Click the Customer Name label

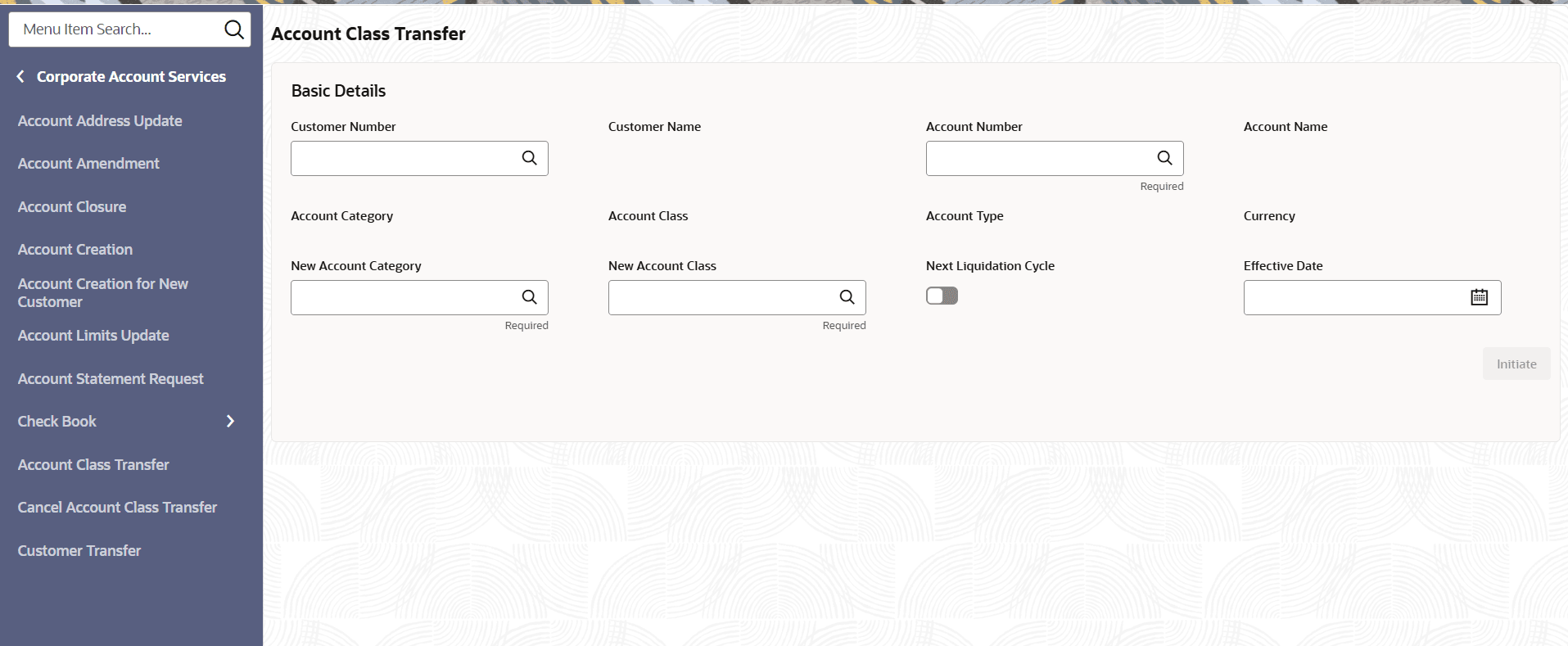[x=654, y=127]
